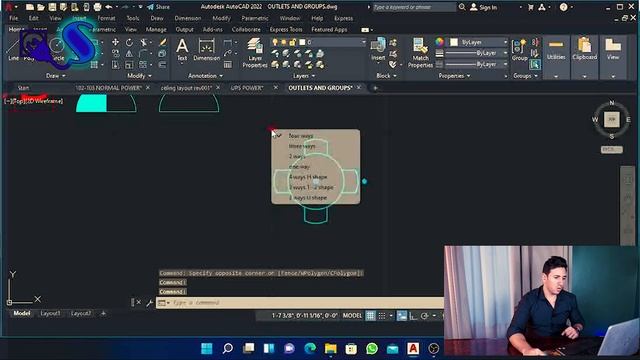The height and width of the screenshot is (360, 640).
Task: Open the Dimension menu
Action: tap(187, 18)
